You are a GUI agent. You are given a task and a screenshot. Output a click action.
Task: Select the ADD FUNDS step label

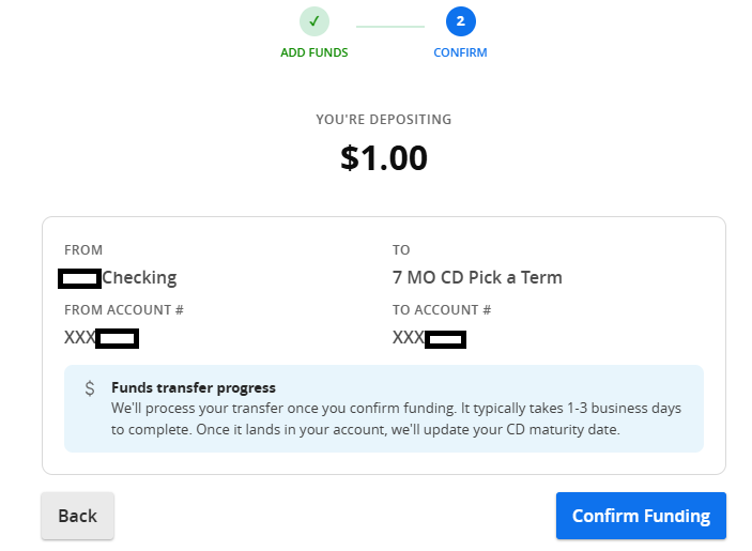tap(314, 52)
